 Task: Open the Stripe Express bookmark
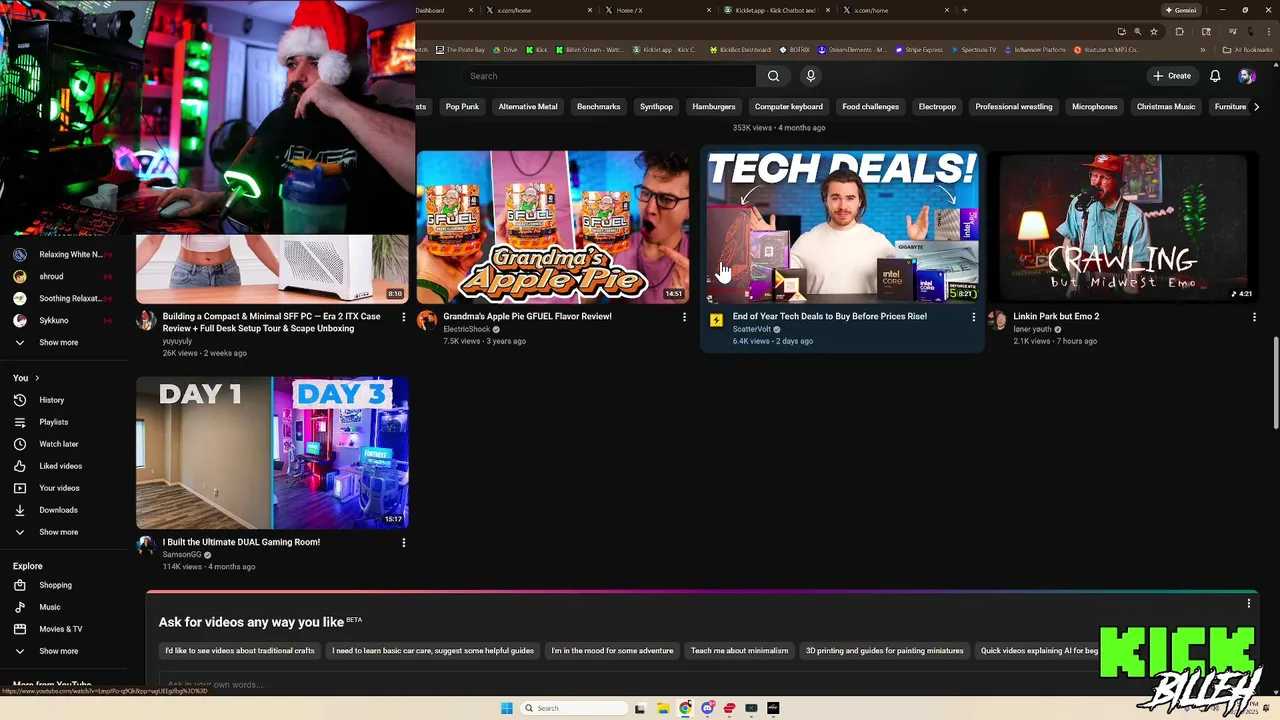[x=919, y=50]
